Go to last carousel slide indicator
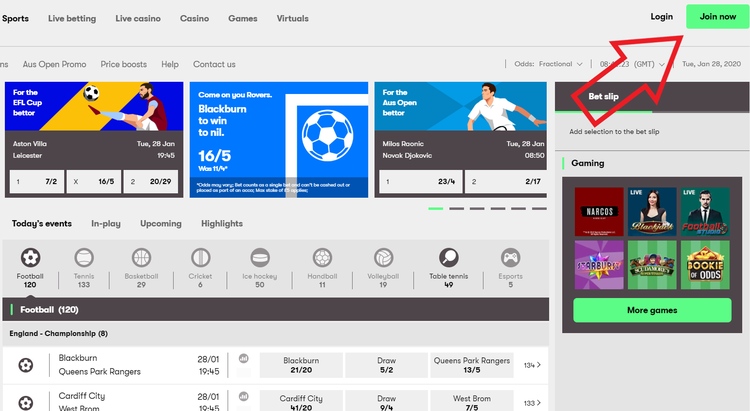The height and width of the screenshot is (411, 750). point(539,209)
